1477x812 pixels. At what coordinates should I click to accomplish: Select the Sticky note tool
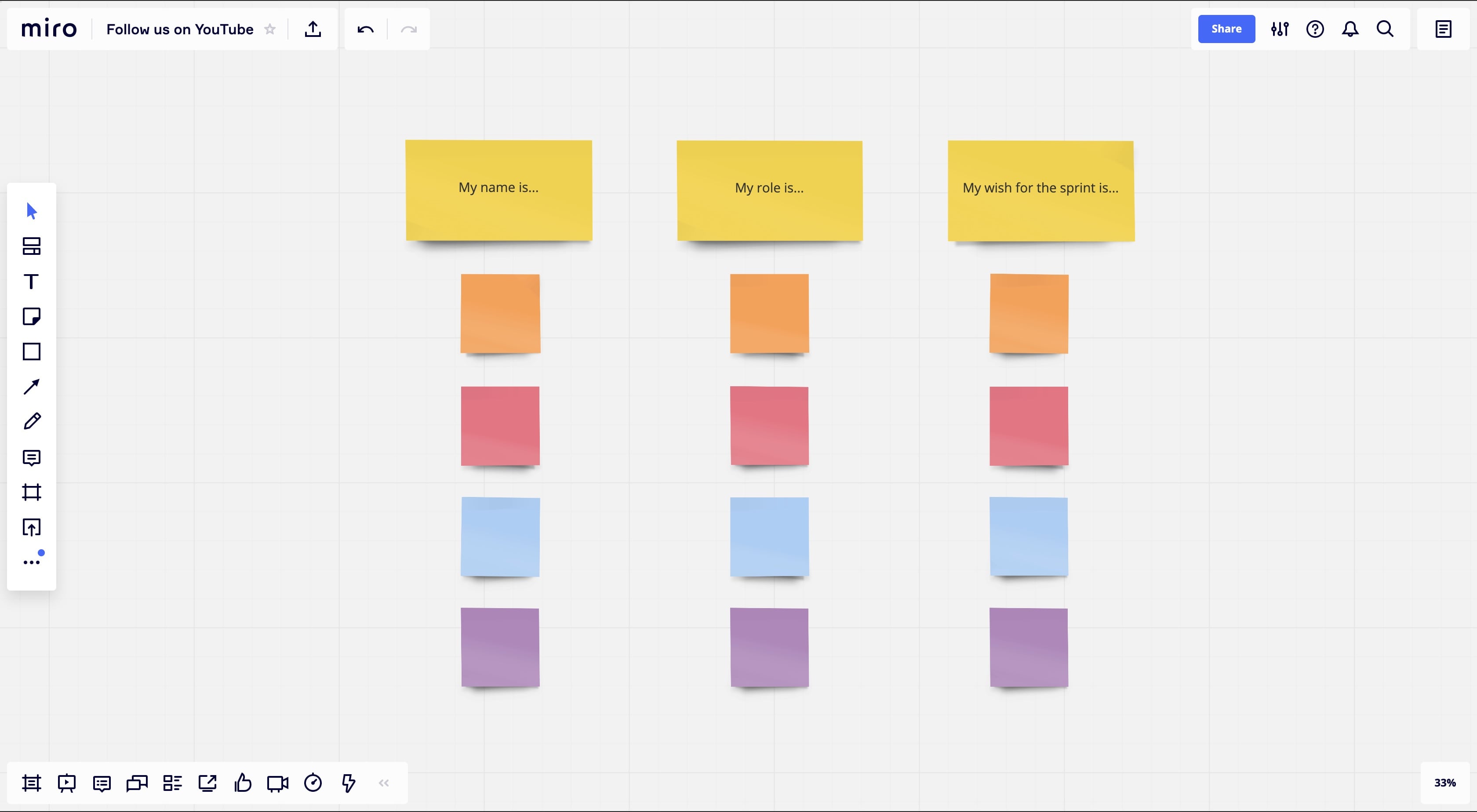pyautogui.click(x=32, y=316)
